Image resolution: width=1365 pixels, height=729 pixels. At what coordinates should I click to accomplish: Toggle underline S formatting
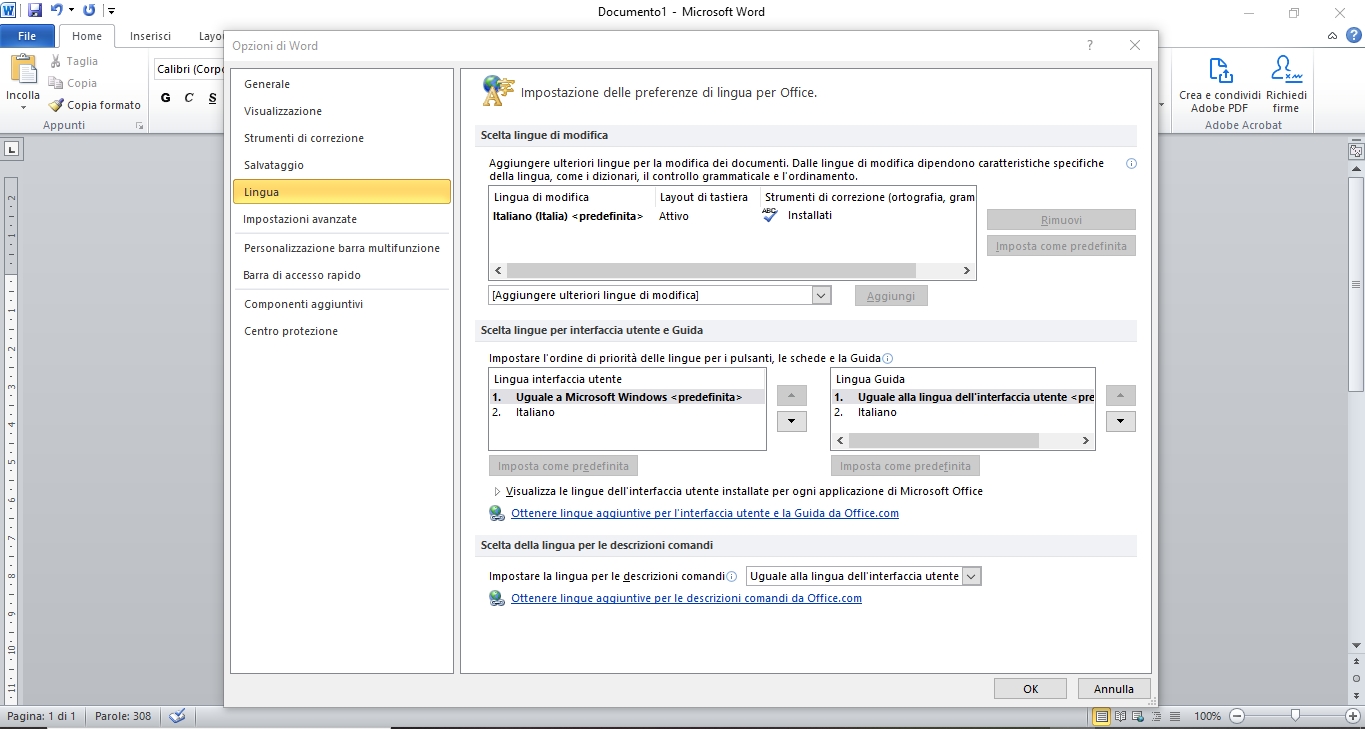(212, 98)
